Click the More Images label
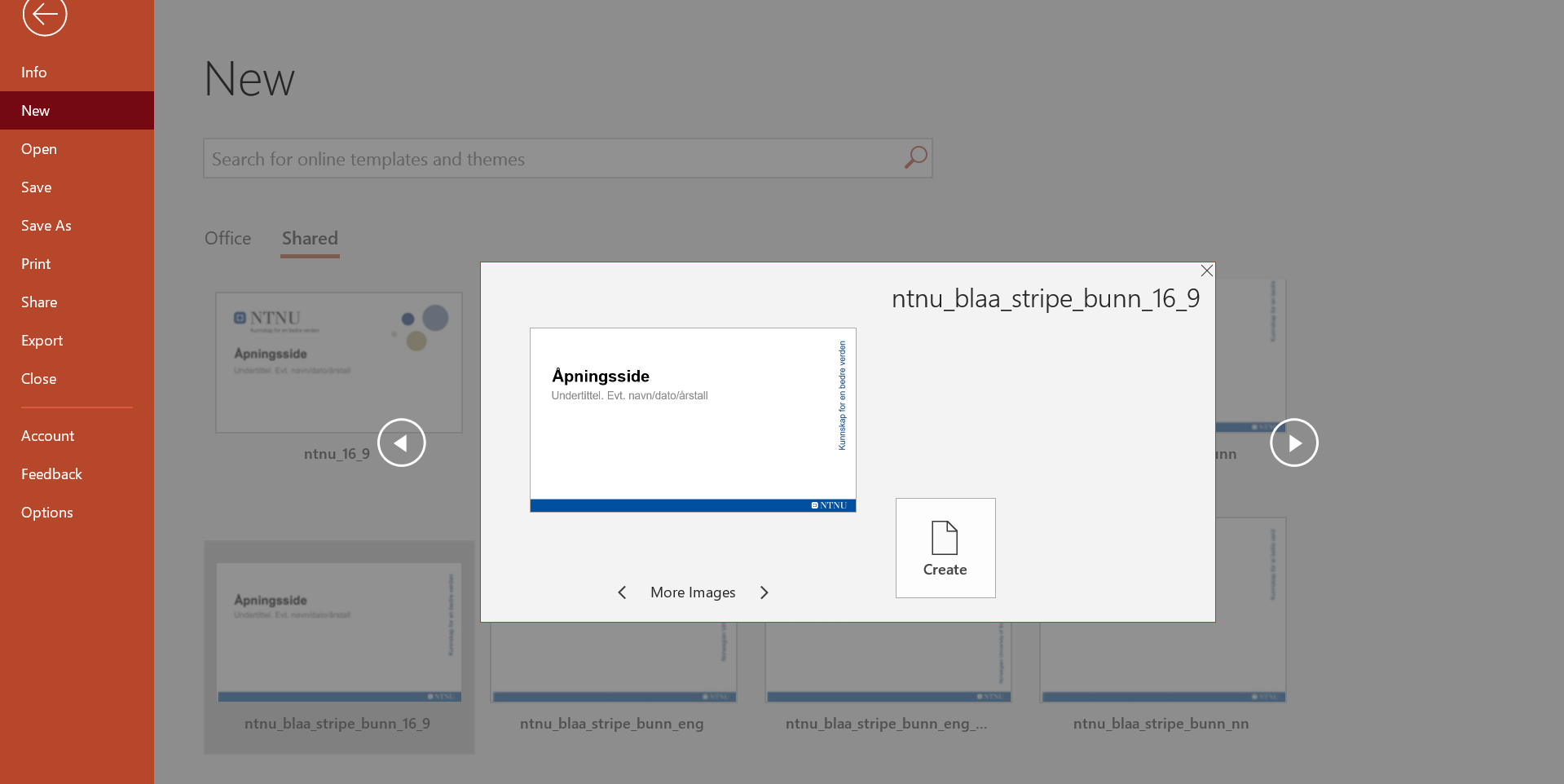The width and height of the screenshot is (1564, 784). coord(693,592)
